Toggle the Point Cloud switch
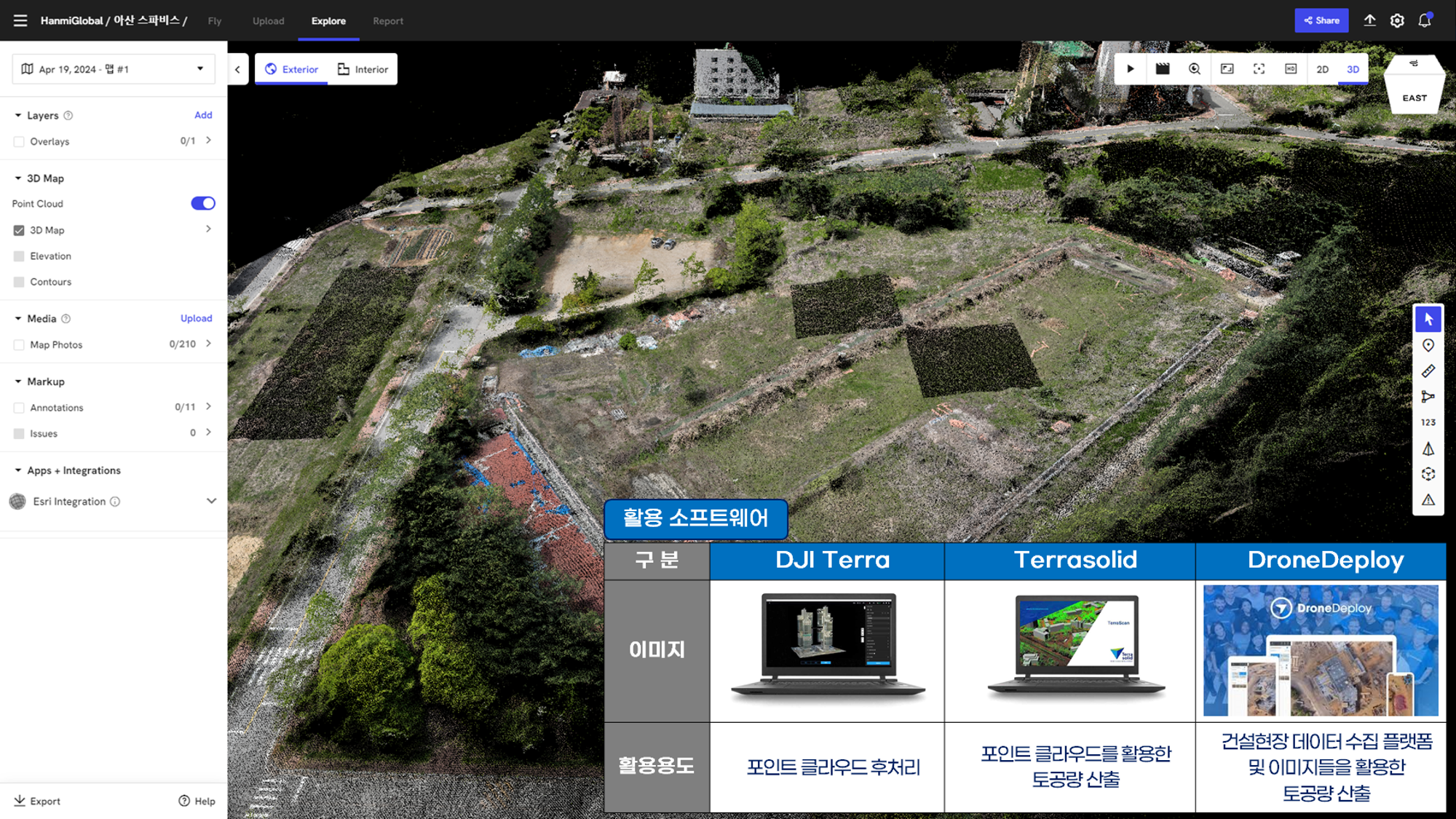 [203, 203]
